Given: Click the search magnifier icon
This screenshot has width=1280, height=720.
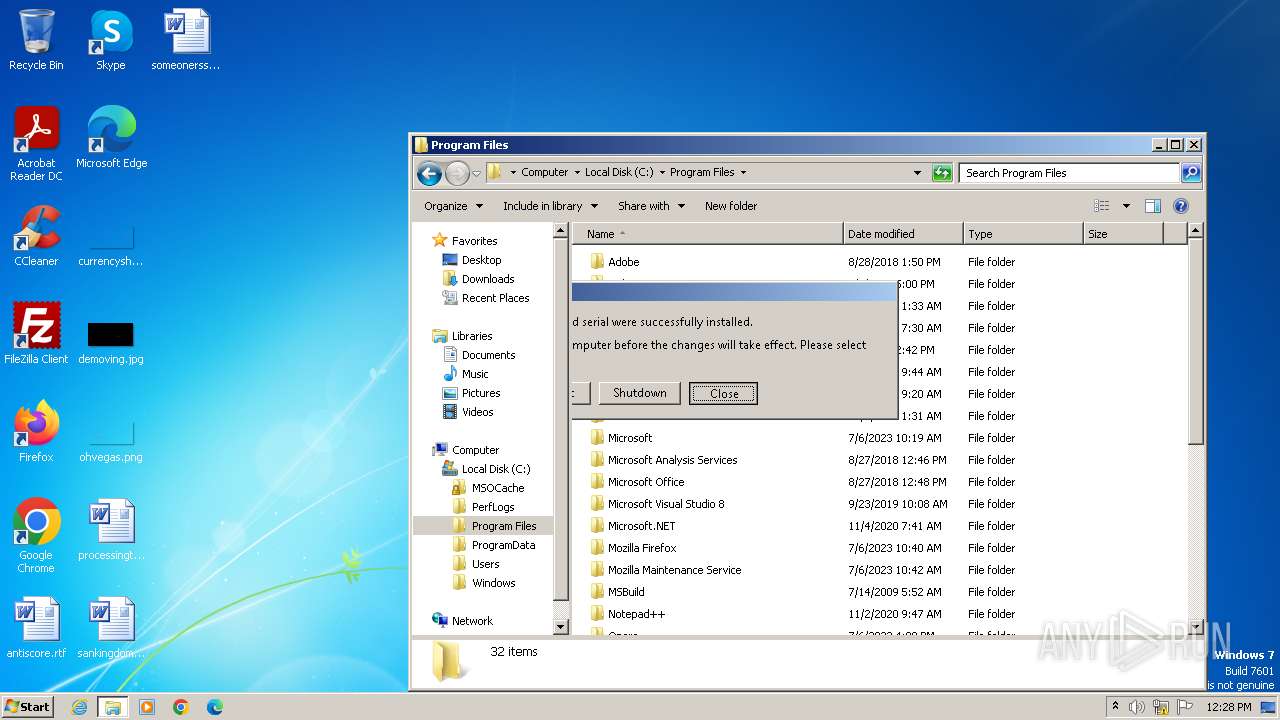Looking at the screenshot, I should 1190,173.
